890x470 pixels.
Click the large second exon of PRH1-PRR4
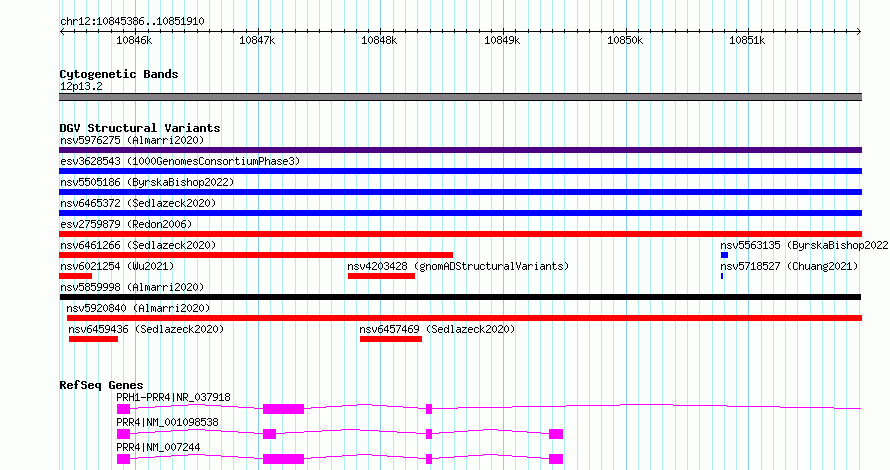click(284, 409)
